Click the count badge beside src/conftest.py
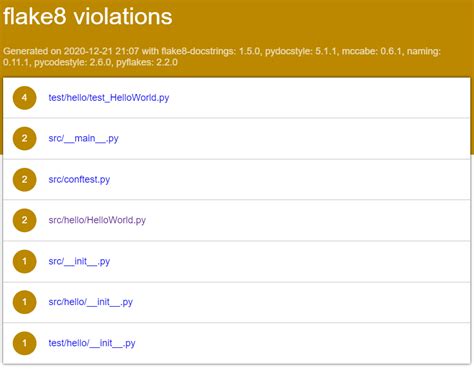Image resolution: width=474 pixels, height=370 pixels. [x=24, y=180]
